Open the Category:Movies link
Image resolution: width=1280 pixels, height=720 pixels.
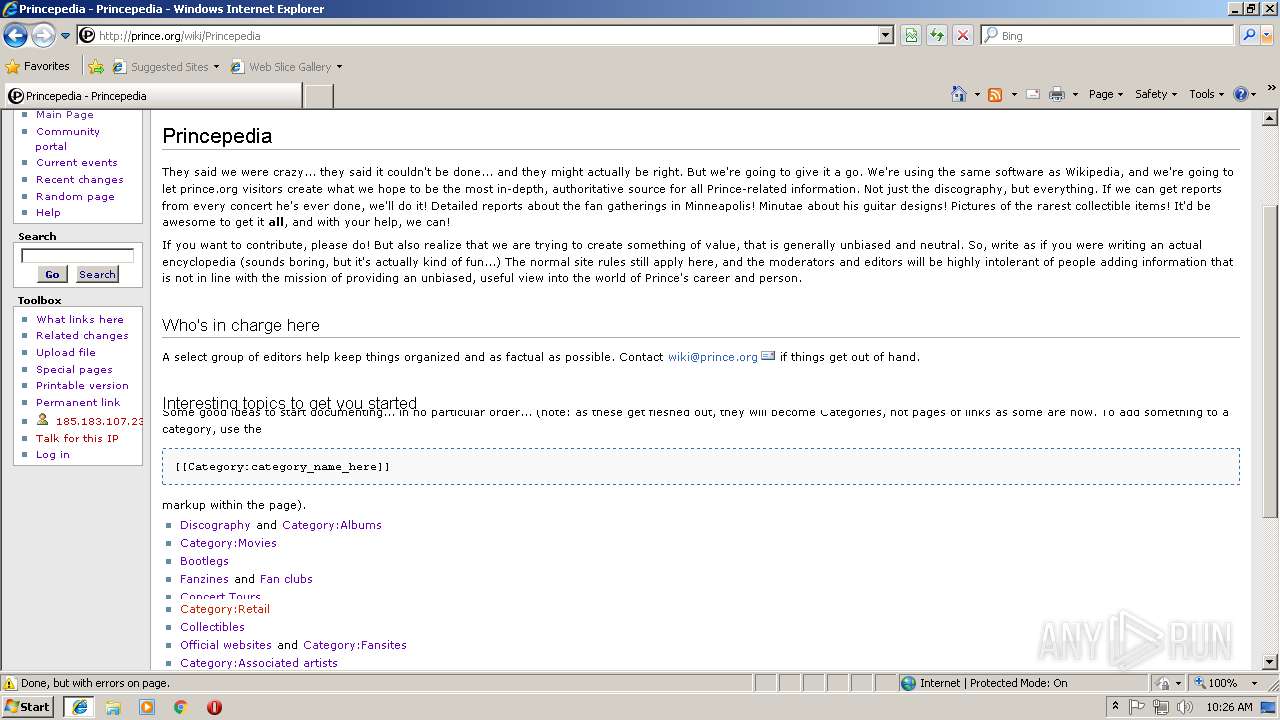[228, 542]
